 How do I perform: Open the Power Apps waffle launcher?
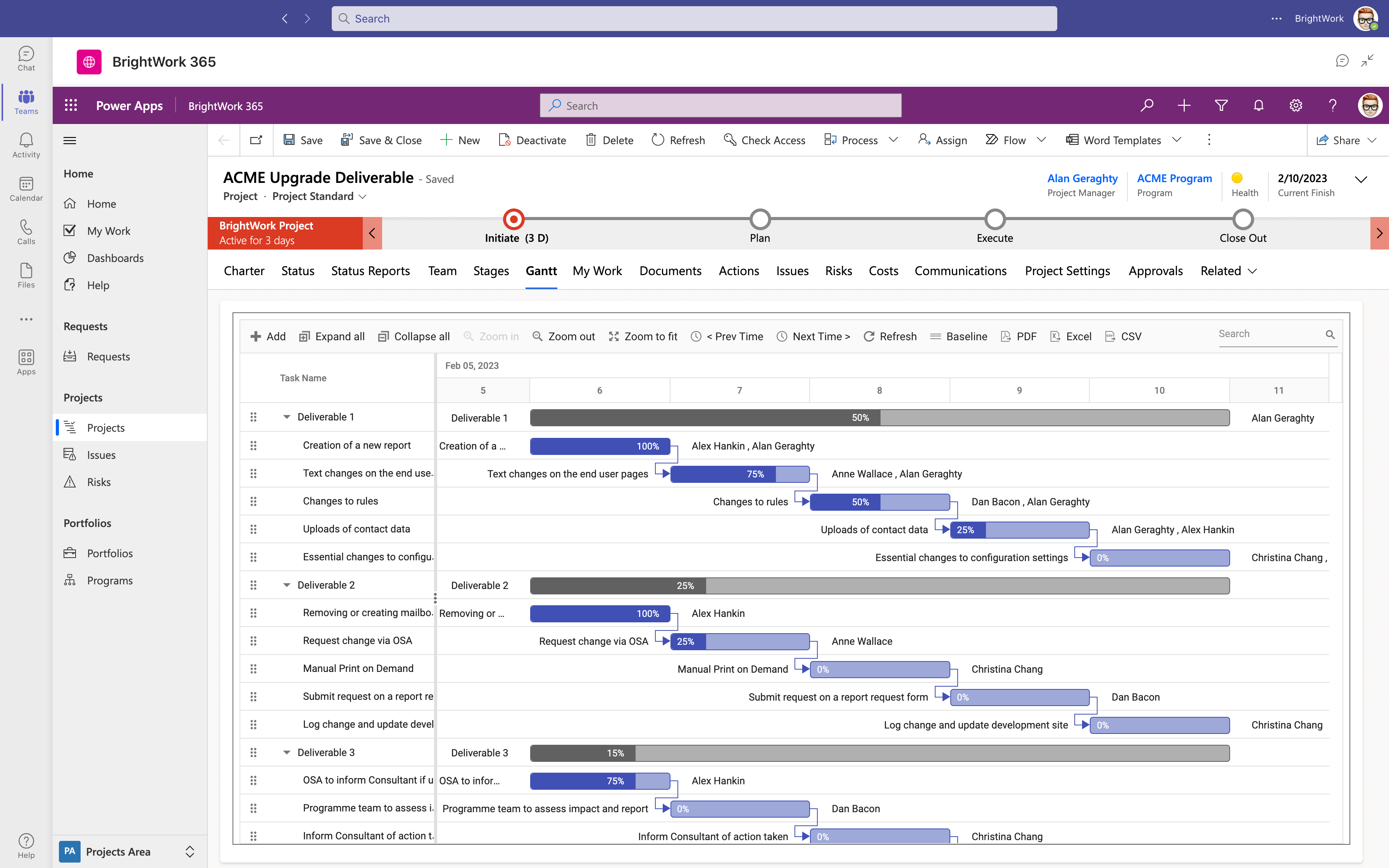pos(71,105)
